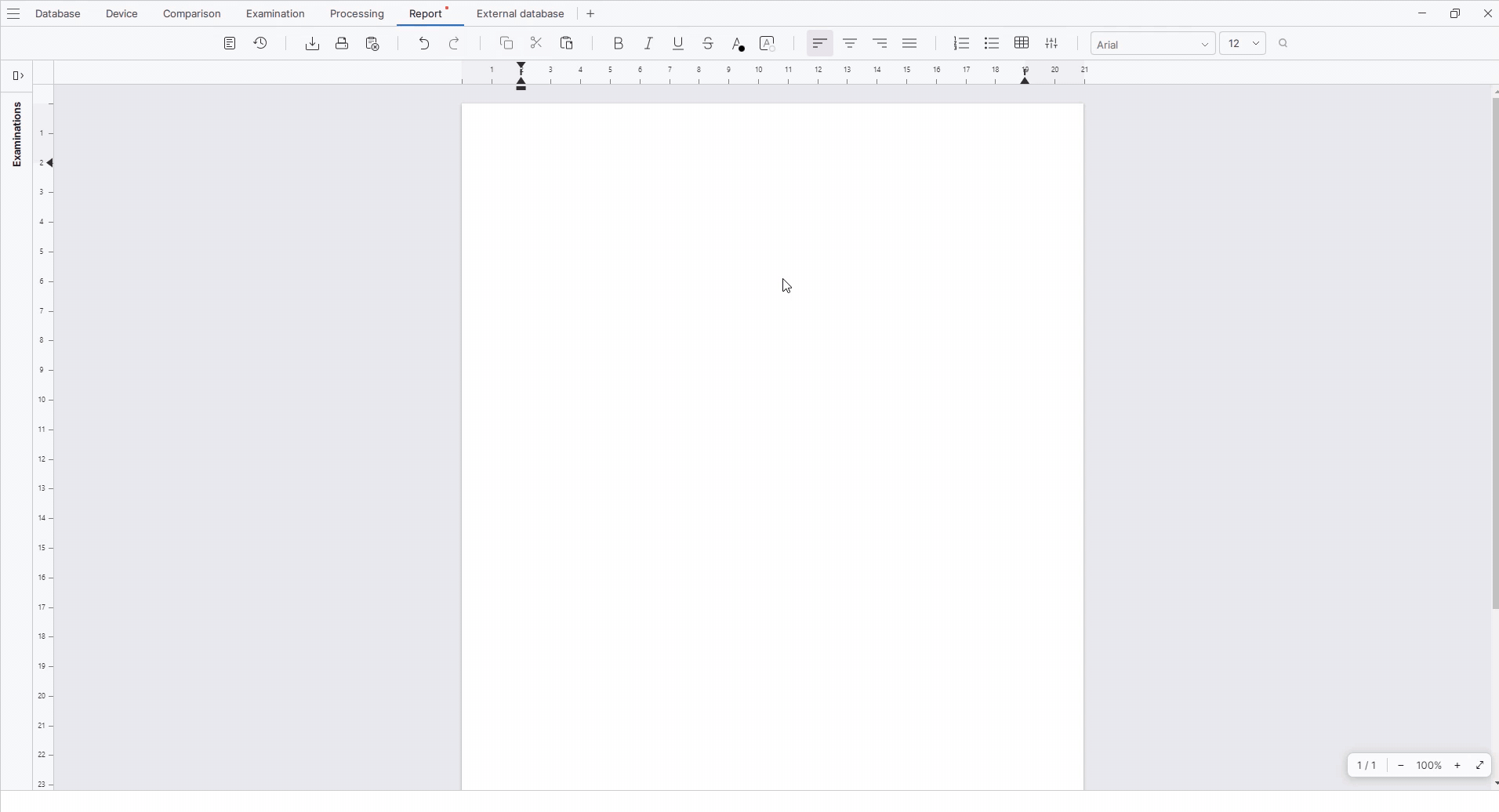This screenshot has width=1499, height=812.
Task: Click the search magnifier icon
Action: coord(1283,44)
